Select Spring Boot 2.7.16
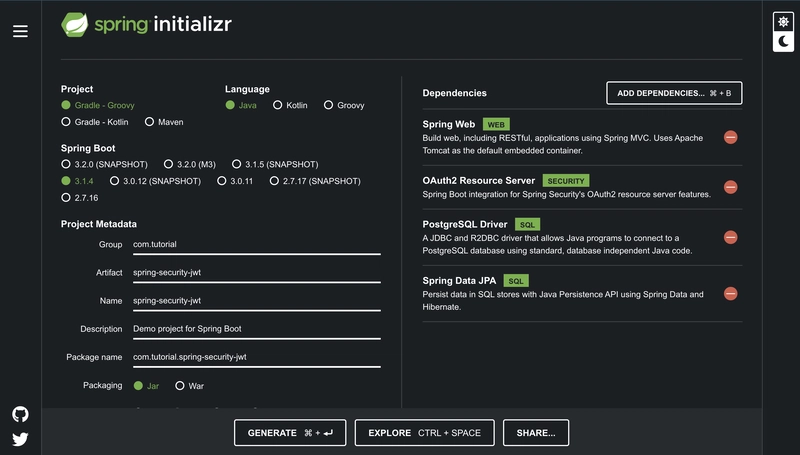The width and height of the screenshot is (800, 455). (79, 198)
